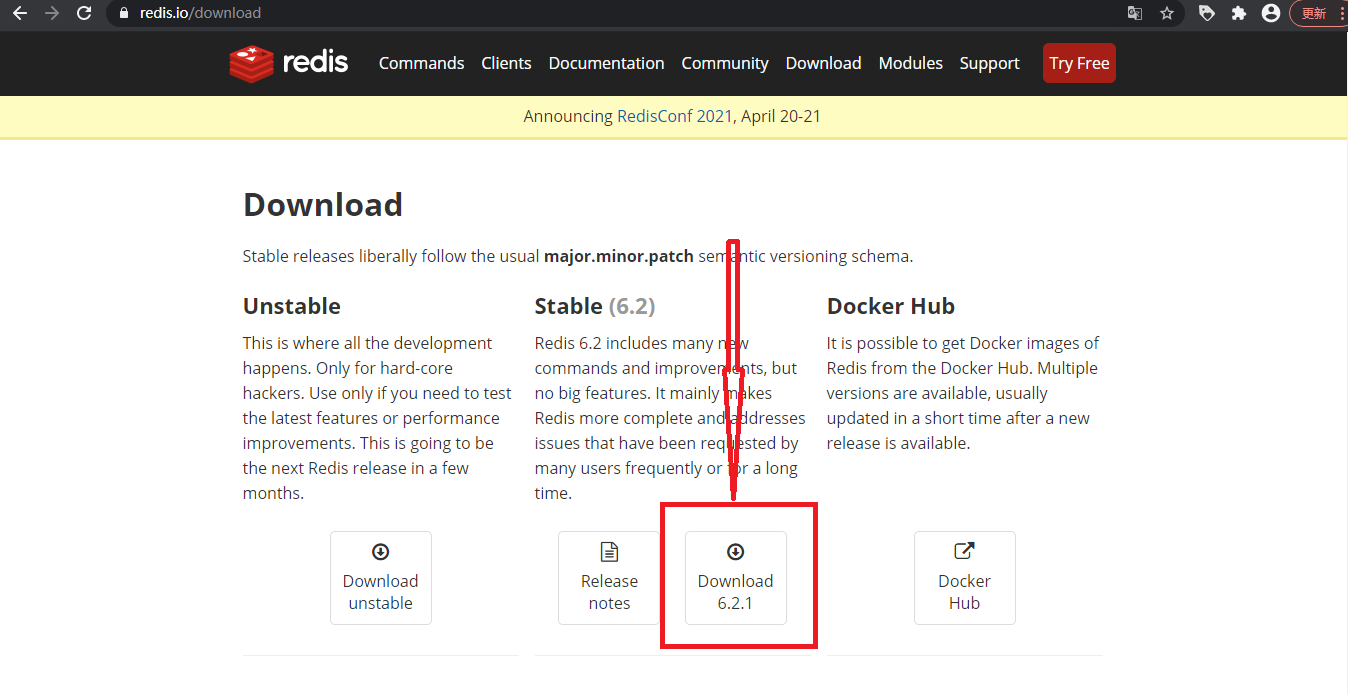Viewport: 1348px width, 694px height.
Task: Bookmark this page with star icon
Action: [x=1166, y=13]
